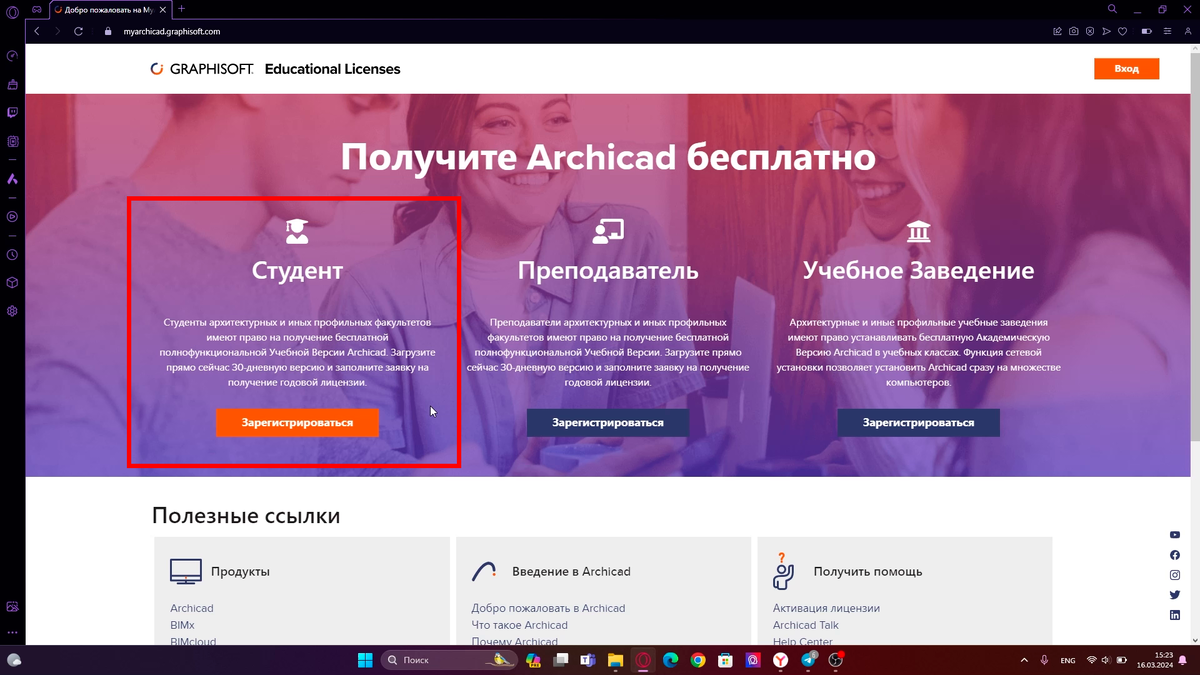Add the page to bookmarks with the heart icon
Viewport: 1200px width, 675px height.
coord(1122,31)
